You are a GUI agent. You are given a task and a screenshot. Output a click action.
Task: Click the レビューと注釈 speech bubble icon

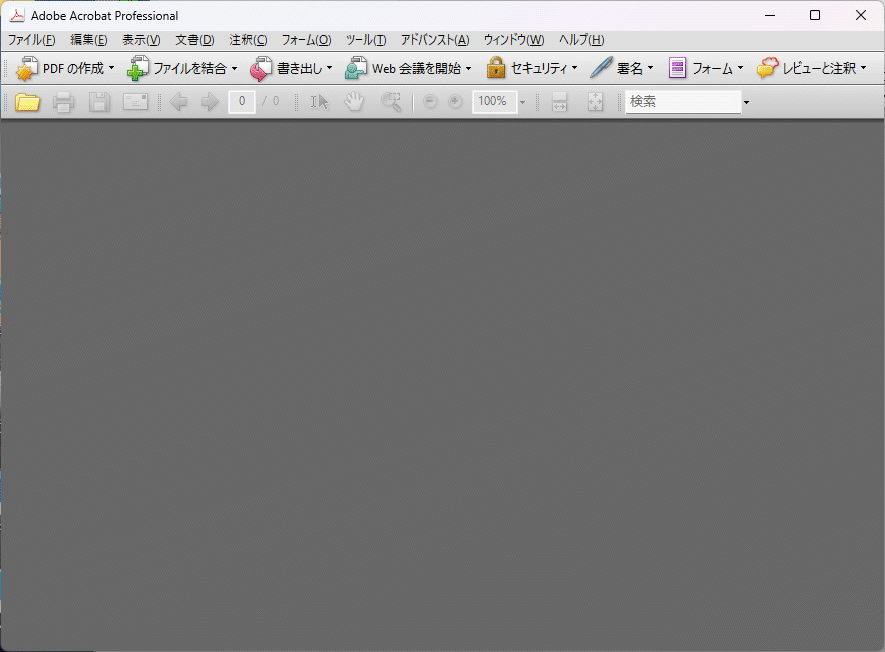pos(768,68)
